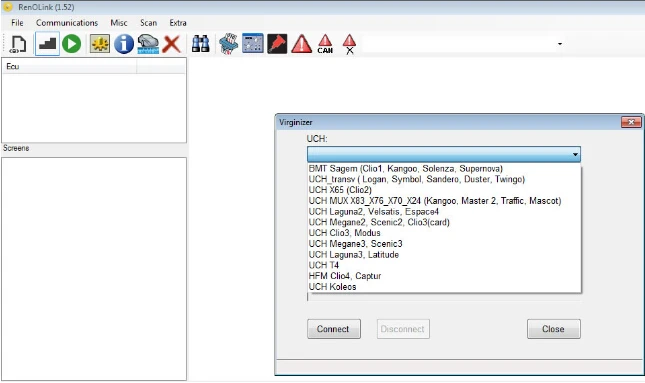Select UCH Laguna2, Velsatis, Espace4 option
The height and width of the screenshot is (383, 645).
coord(444,212)
